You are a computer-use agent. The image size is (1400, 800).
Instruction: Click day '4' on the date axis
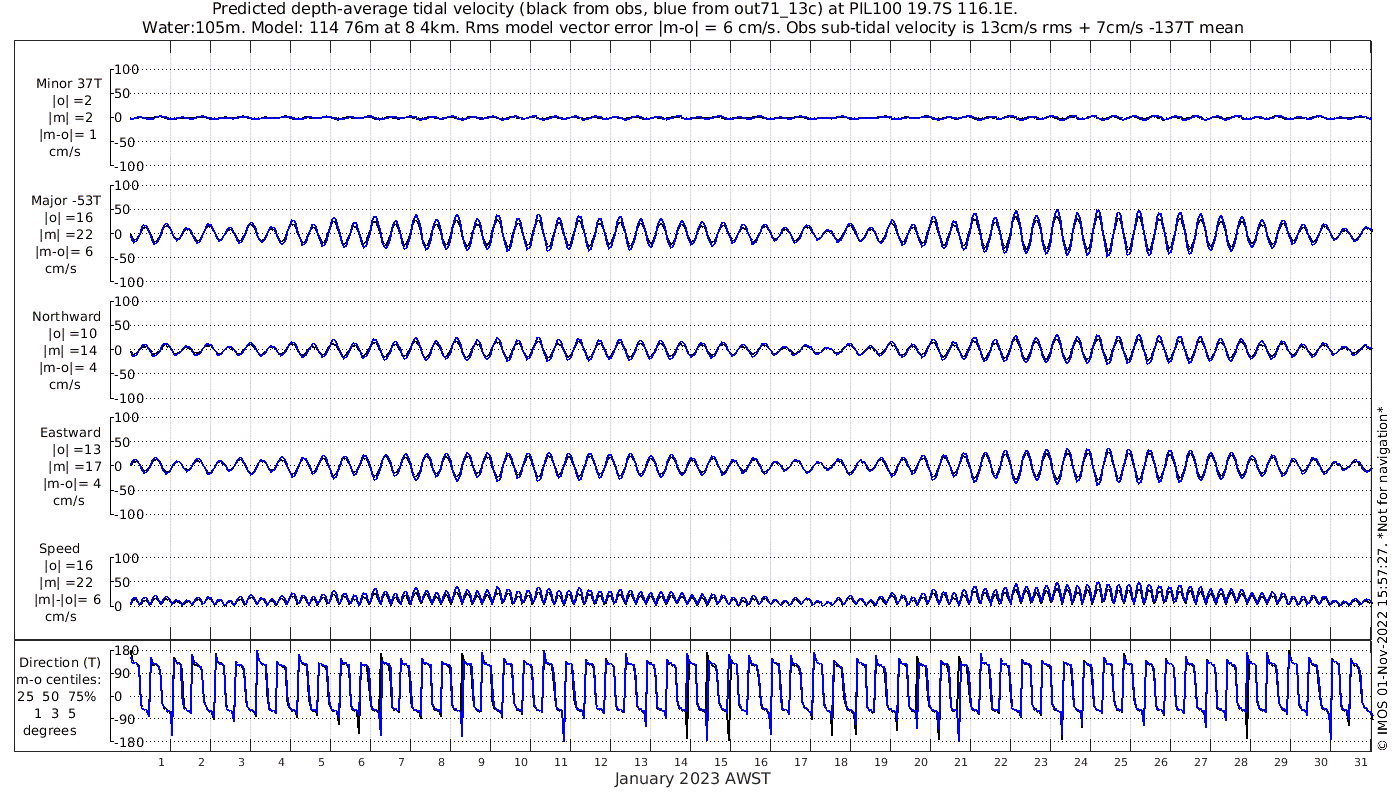281,762
